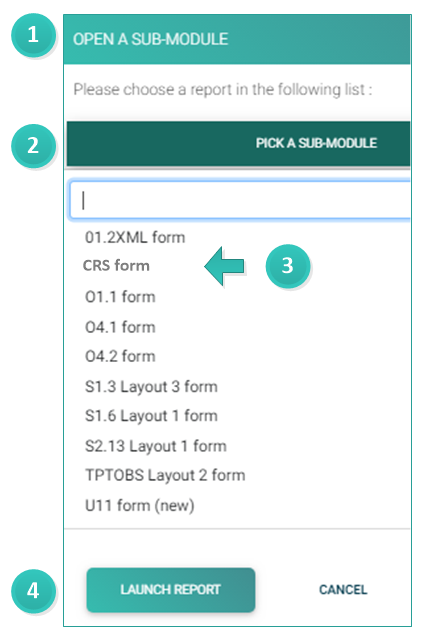
Task: Click the LAUNCH REPORT button
Action: tap(171, 590)
